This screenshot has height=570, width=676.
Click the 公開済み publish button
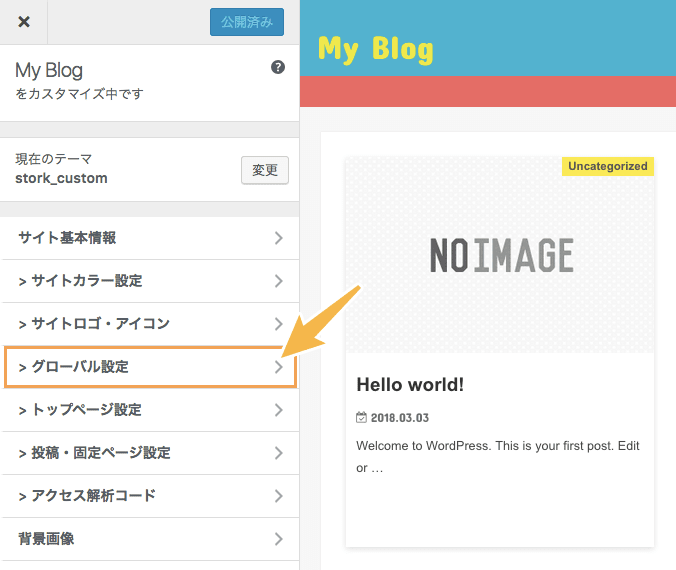point(247,22)
